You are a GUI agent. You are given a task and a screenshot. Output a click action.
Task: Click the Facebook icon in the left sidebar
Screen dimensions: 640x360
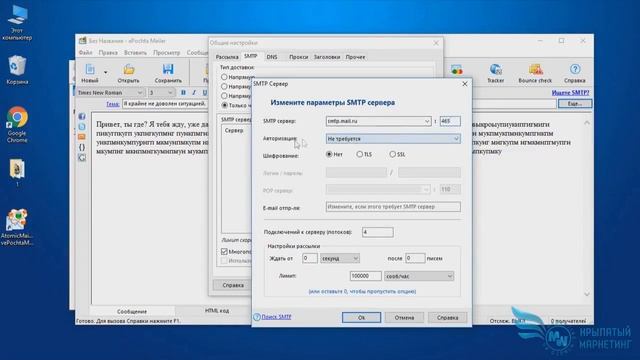click(x=82, y=117)
